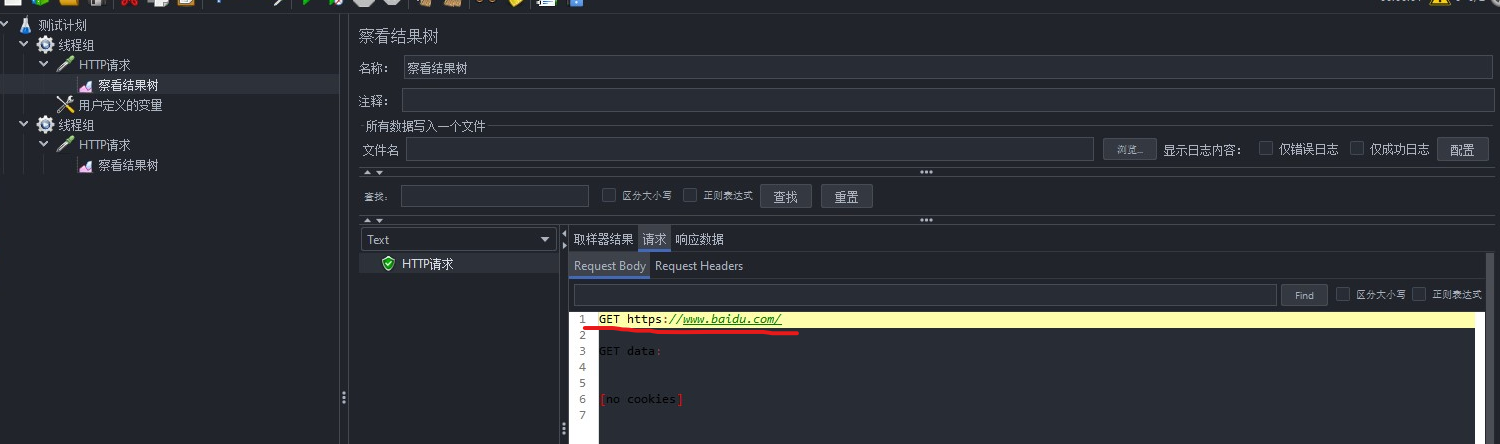1500x444 pixels.
Task: Click the flask icon of 测试计划
Action: pyautogui.click(x=26, y=25)
